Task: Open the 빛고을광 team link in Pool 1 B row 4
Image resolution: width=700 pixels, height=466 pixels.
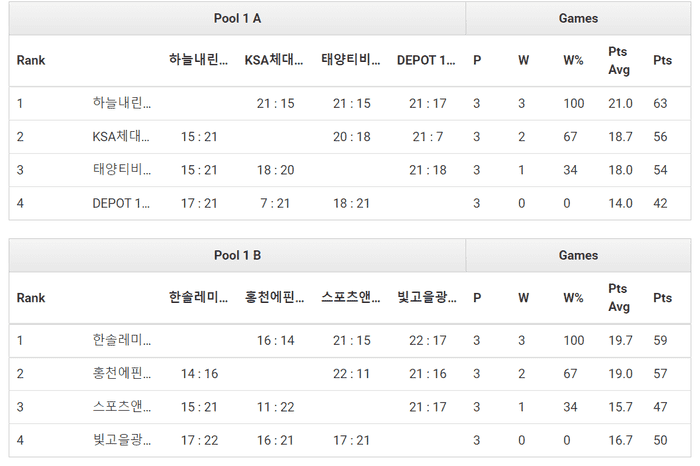Action: pyautogui.click(x=121, y=441)
